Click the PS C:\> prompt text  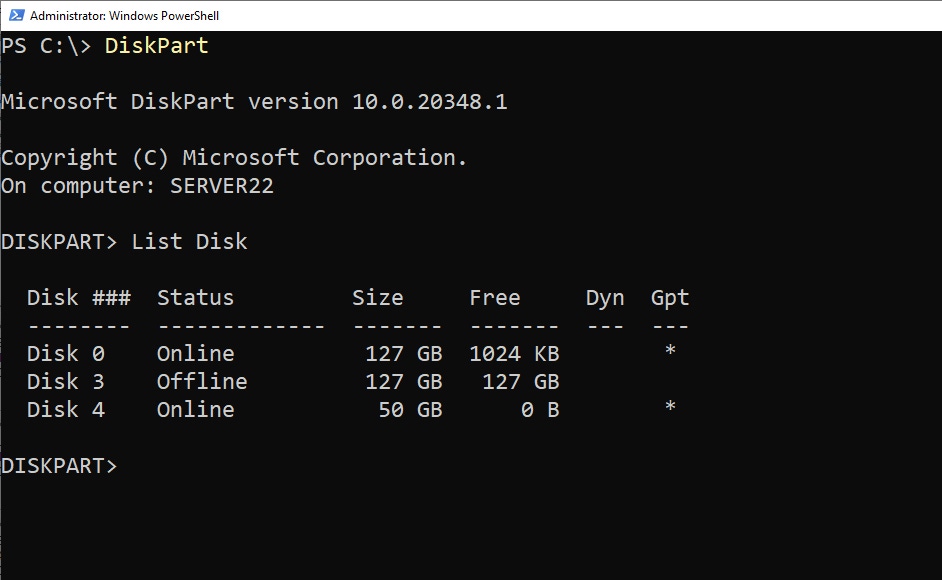(x=46, y=46)
